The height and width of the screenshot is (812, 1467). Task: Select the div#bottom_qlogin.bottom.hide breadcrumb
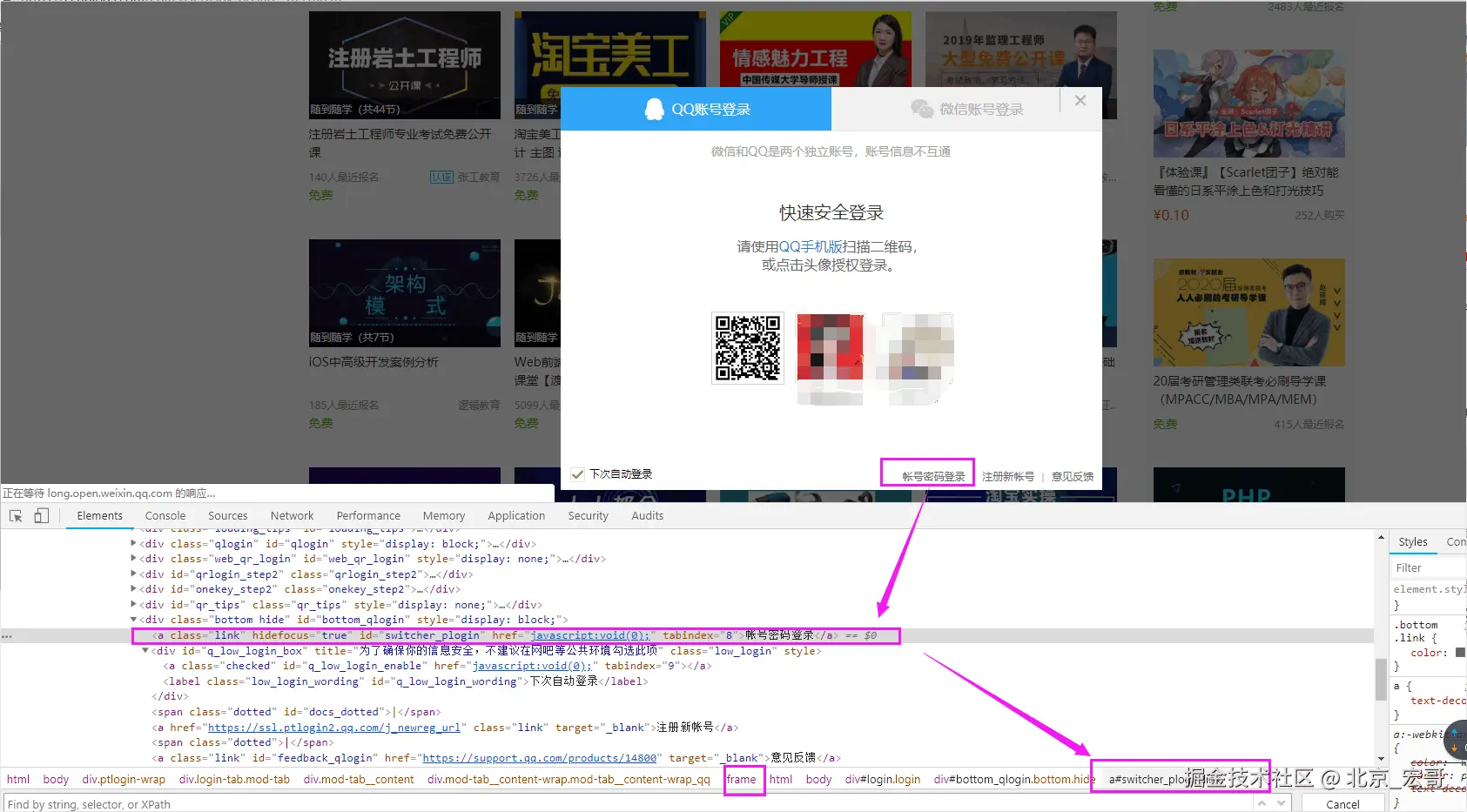pos(1014,779)
